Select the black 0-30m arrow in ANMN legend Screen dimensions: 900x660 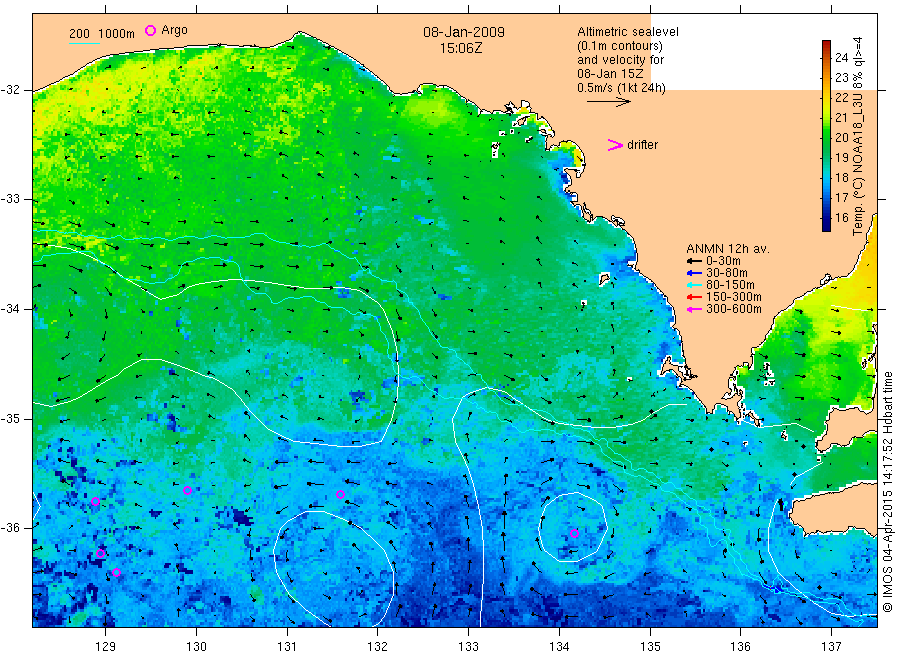click(x=695, y=261)
